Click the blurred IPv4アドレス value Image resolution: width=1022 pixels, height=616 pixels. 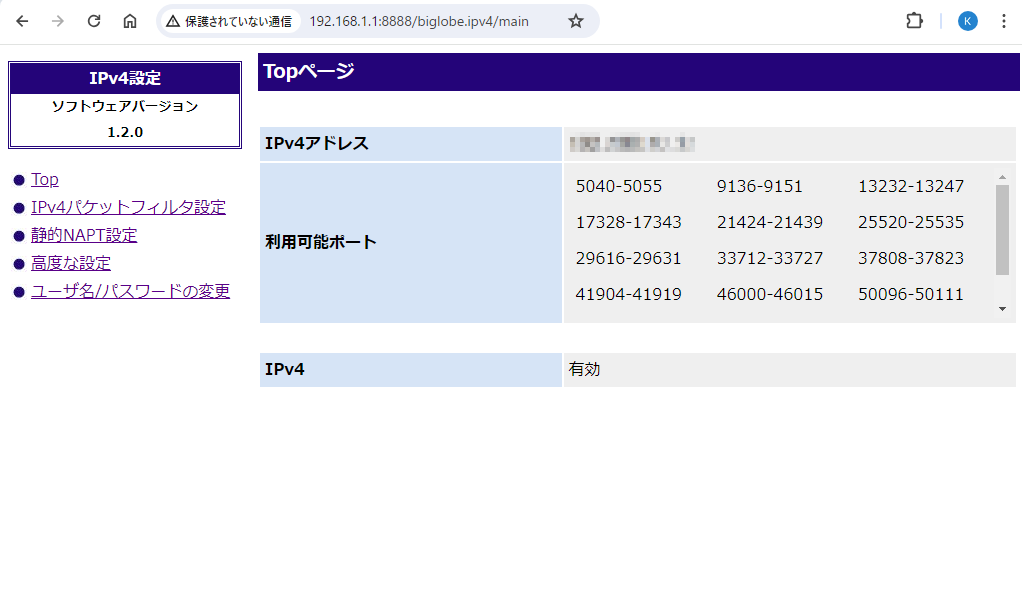coord(631,144)
